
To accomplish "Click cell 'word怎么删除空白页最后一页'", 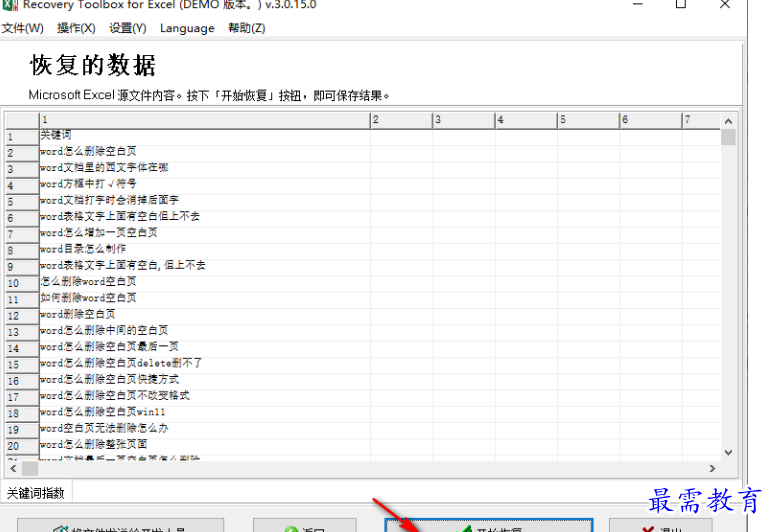I will 204,347.
